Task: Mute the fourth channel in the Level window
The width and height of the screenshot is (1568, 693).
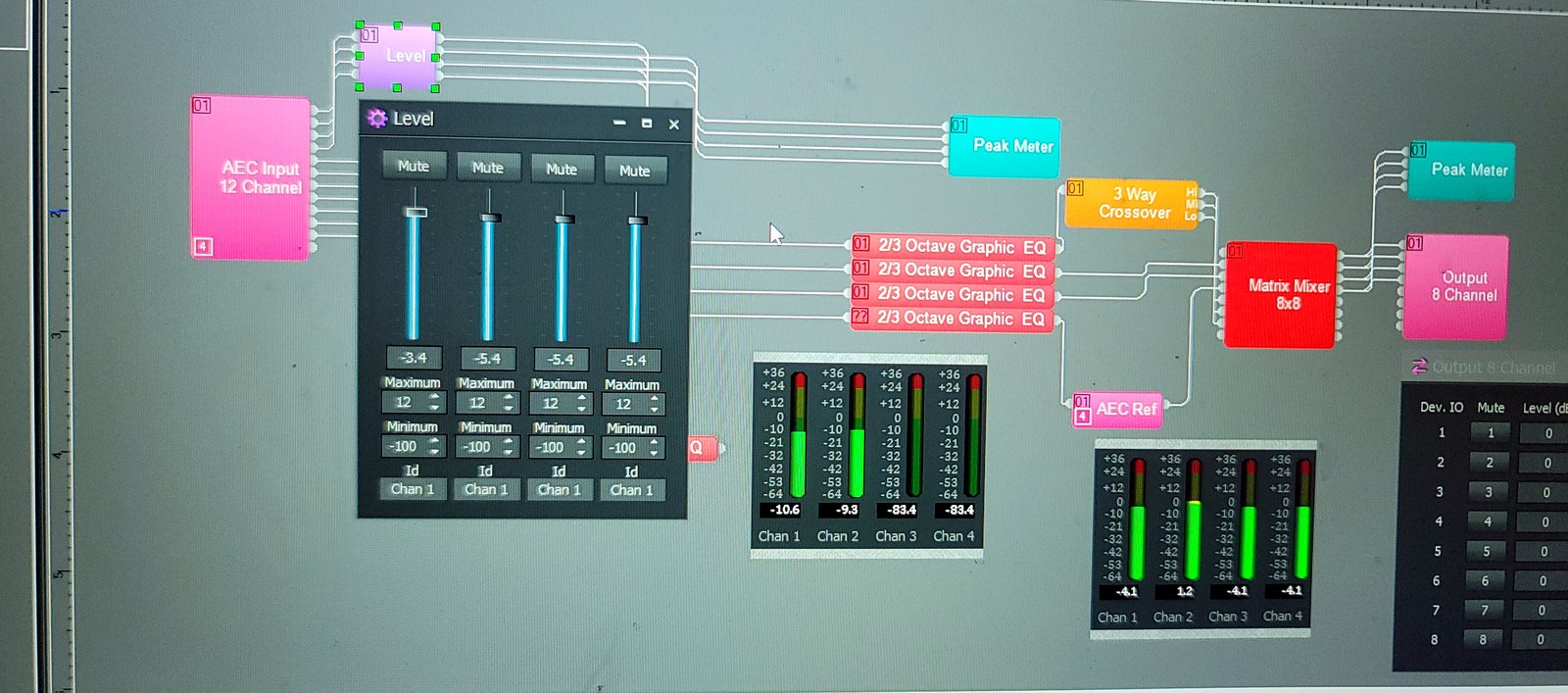Action: click(x=635, y=171)
